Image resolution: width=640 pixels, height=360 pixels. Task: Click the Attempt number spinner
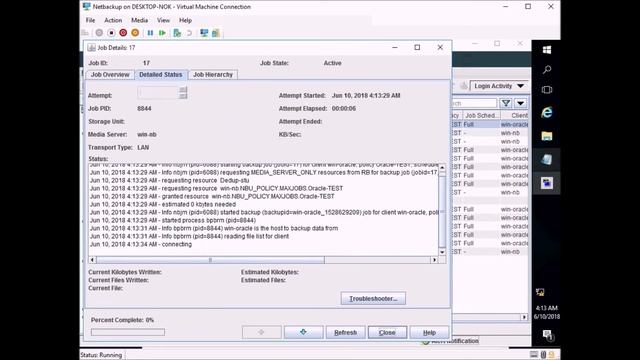coord(183,93)
